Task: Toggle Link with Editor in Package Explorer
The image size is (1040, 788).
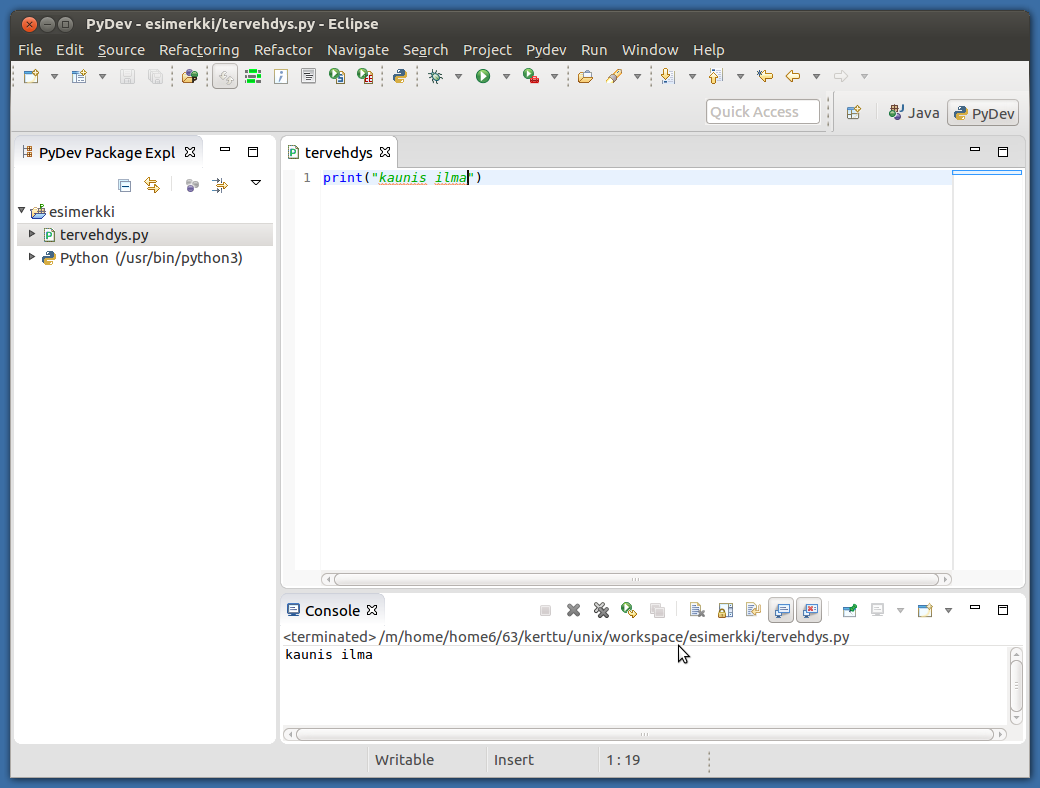Action: click(x=152, y=185)
